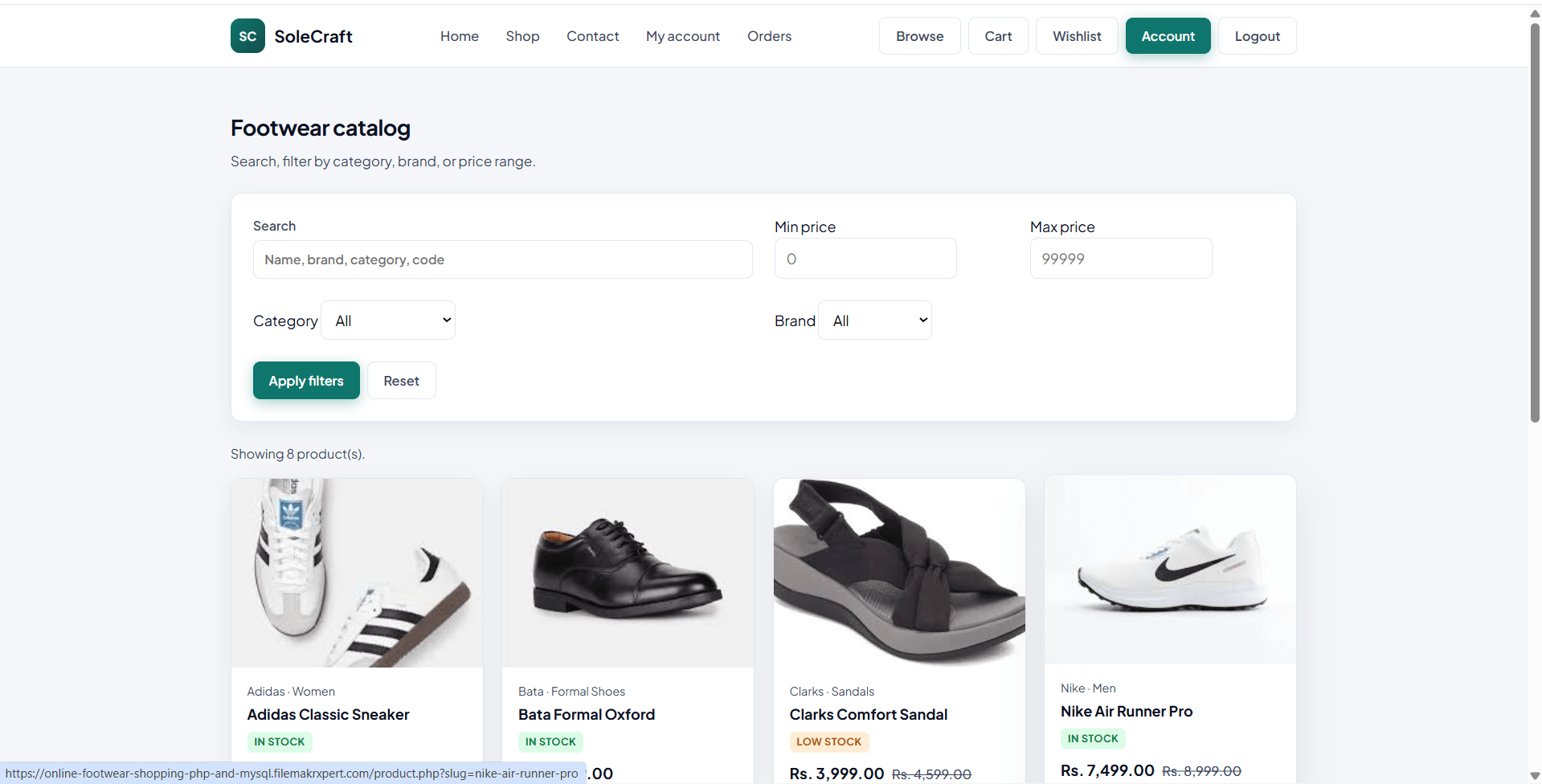Click the 'Rs. 3,999.00' Clarks price
Image resolution: width=1542 pixels, height=784 pixels.
pos(836,774)
